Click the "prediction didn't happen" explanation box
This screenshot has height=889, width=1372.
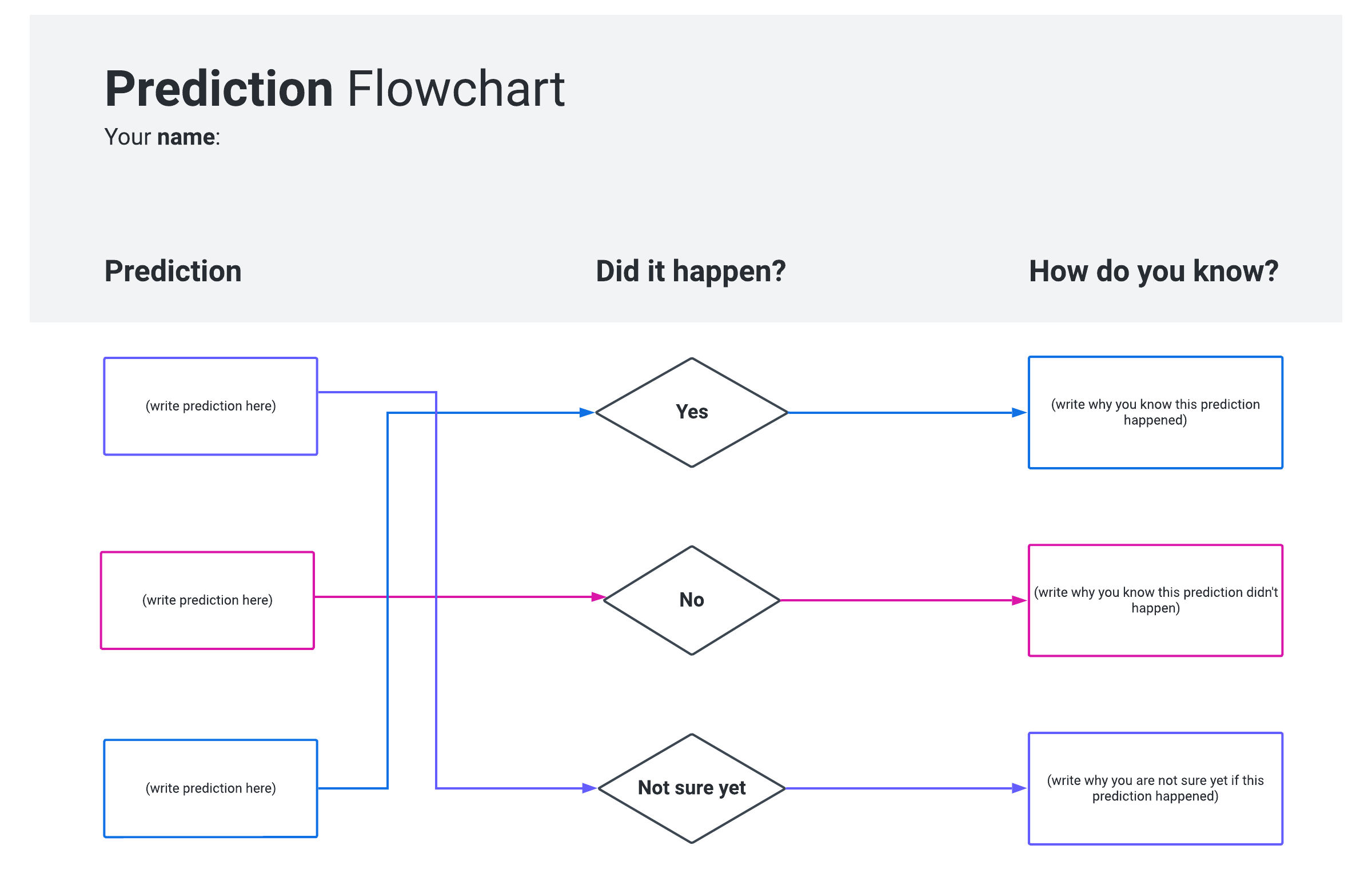click(x=1155, y=601)
